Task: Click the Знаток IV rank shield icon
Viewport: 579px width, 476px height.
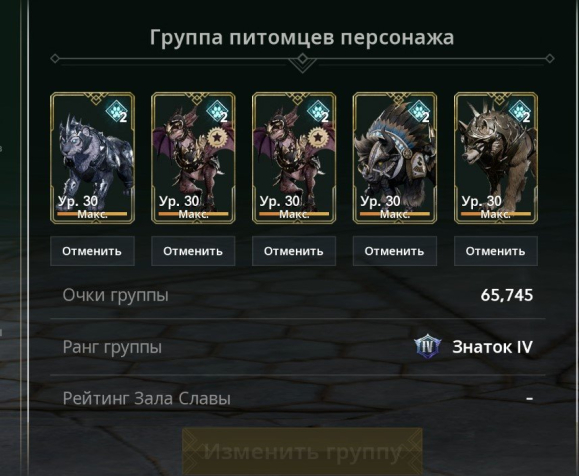Action: click(x=427, y=346)
